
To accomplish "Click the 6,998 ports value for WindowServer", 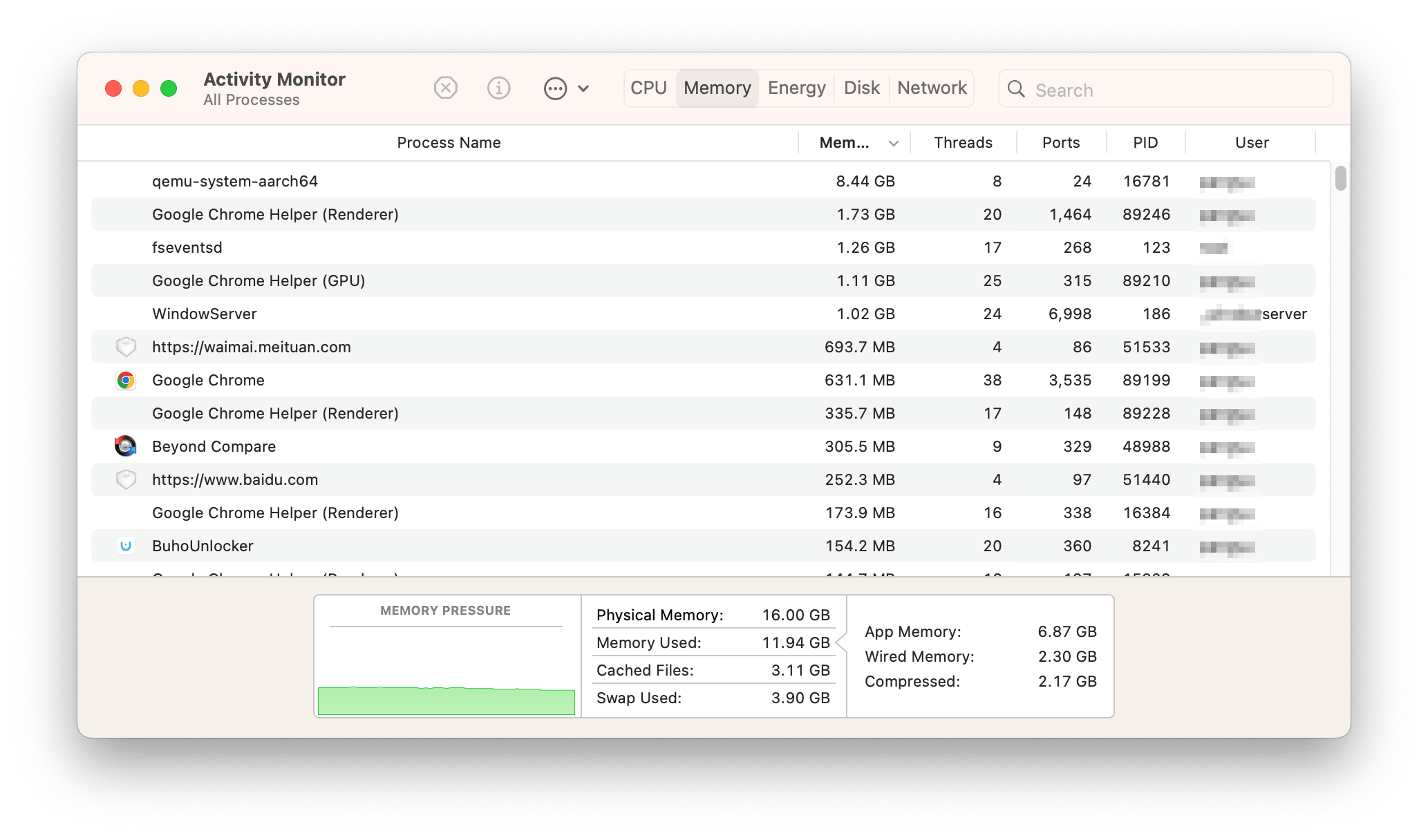I will pos(1069,314).
